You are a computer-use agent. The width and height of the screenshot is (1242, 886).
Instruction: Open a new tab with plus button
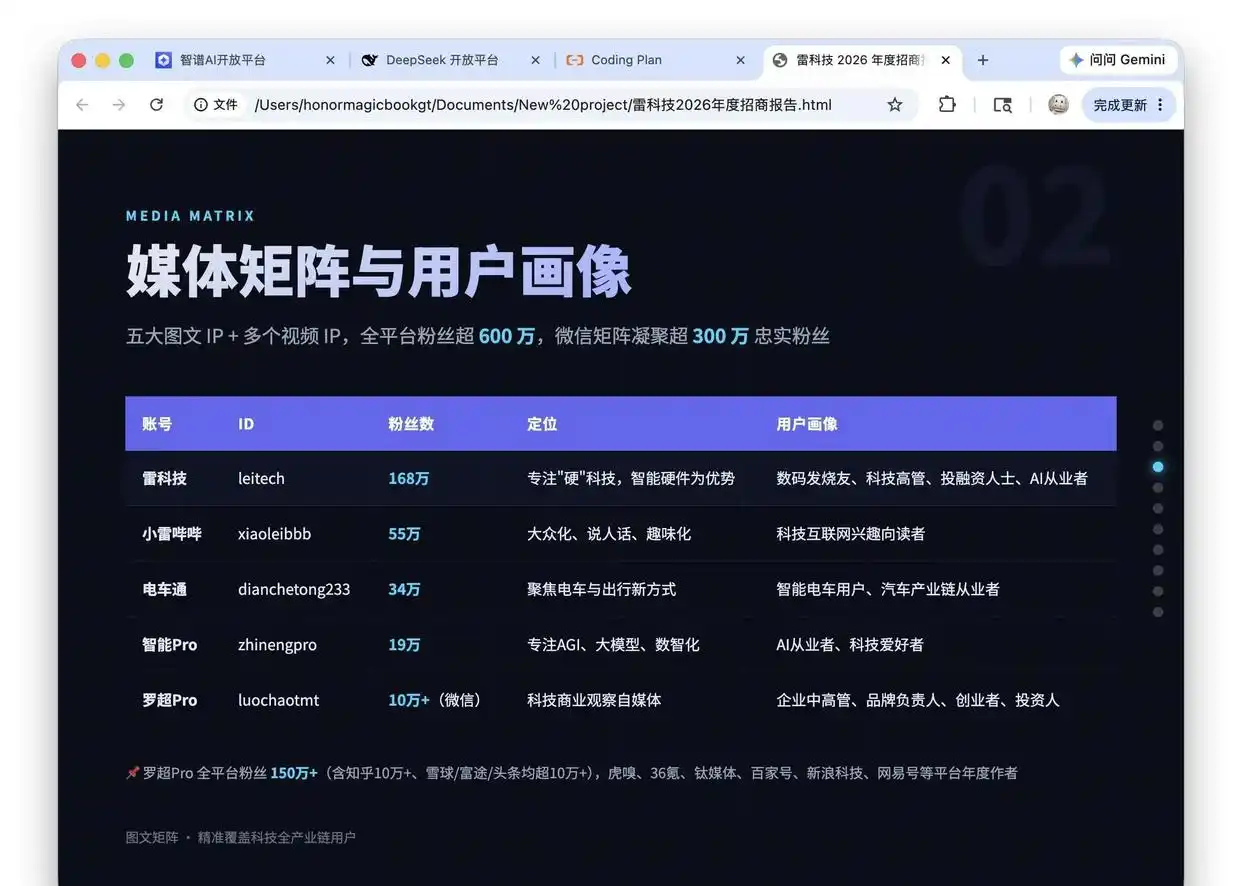point(983,60)
